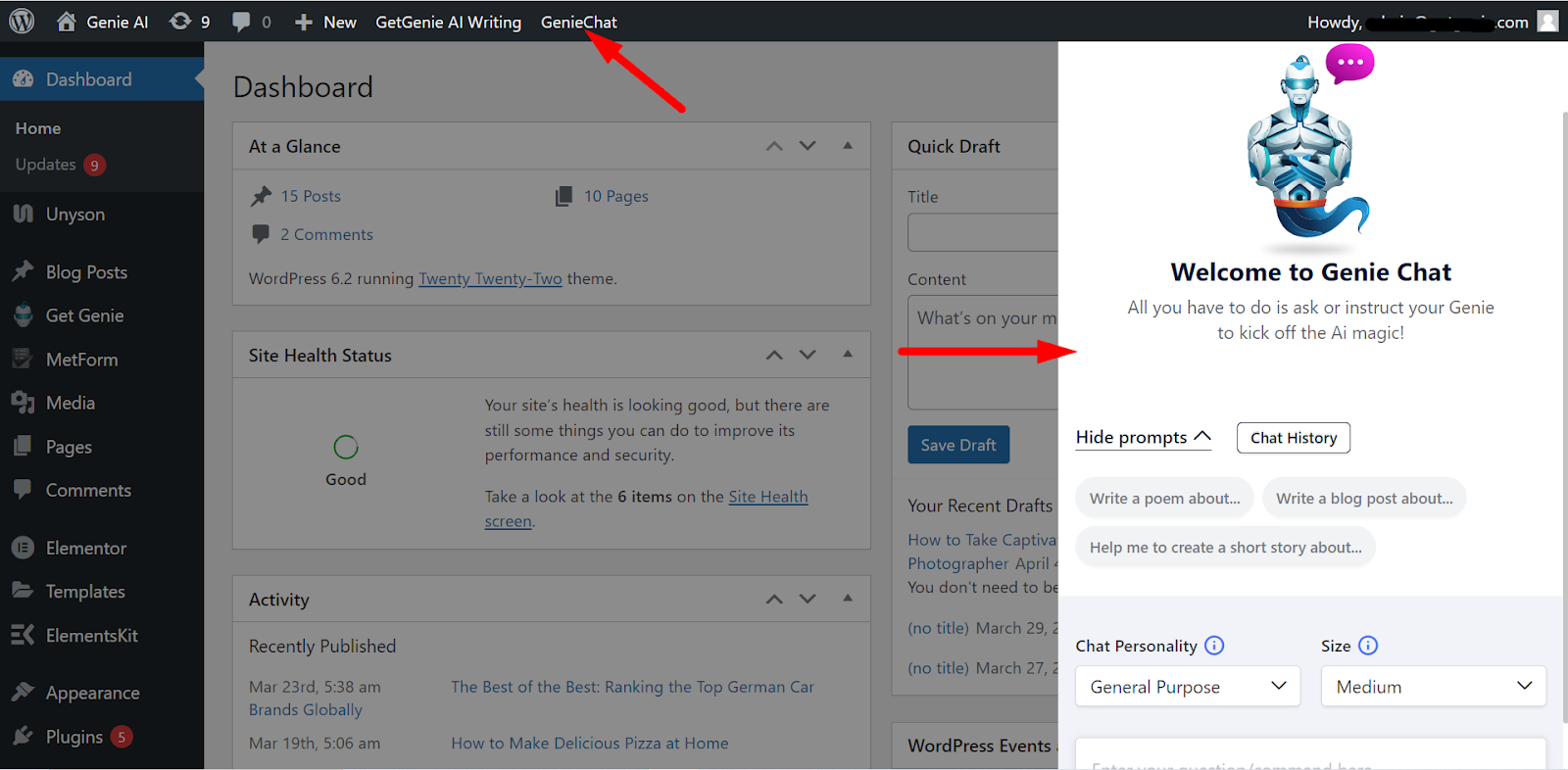Viewport: 1568px width, 770px height.
Task: Collapse the At a Glance panel
Action: [848, 146]
